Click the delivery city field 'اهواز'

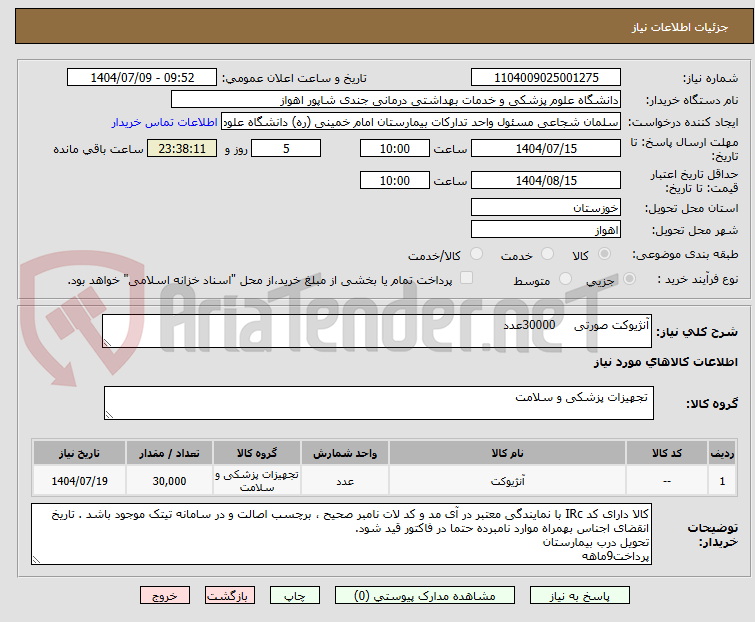(x=546, y=230)
